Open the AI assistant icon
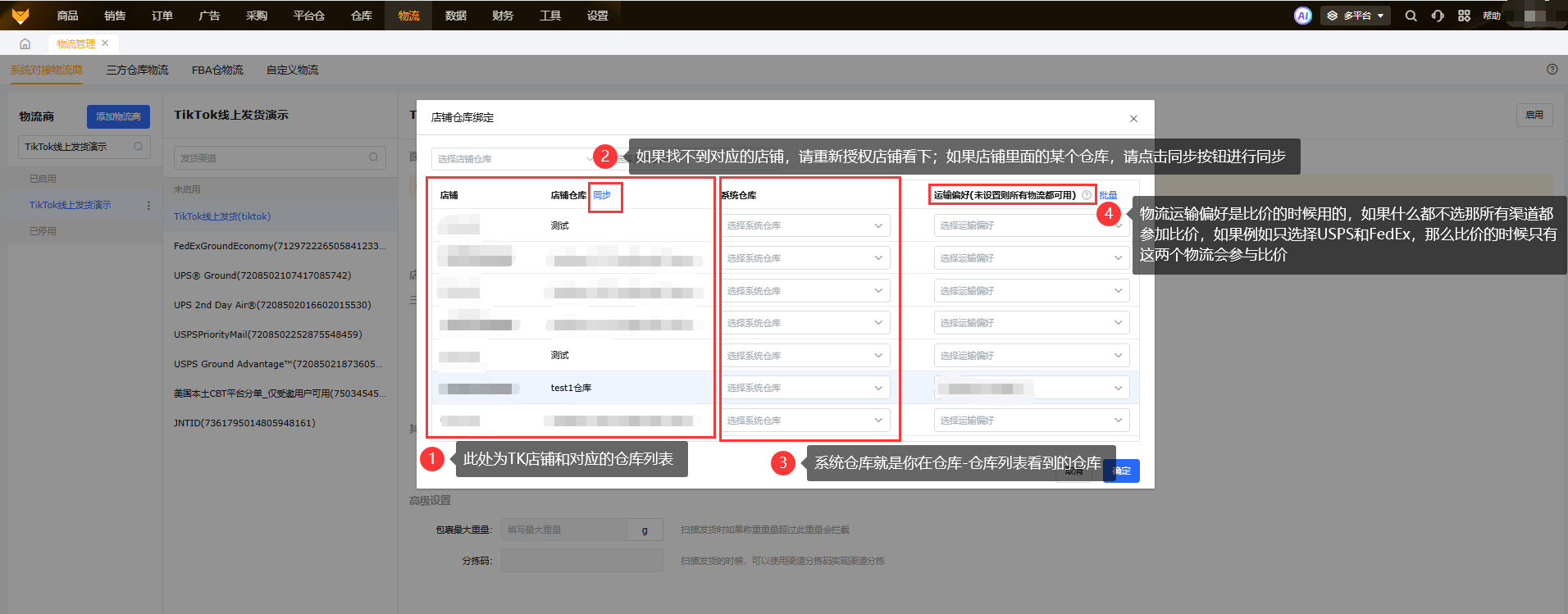Screen dimensions: 1568x614 click(1302, 16)
